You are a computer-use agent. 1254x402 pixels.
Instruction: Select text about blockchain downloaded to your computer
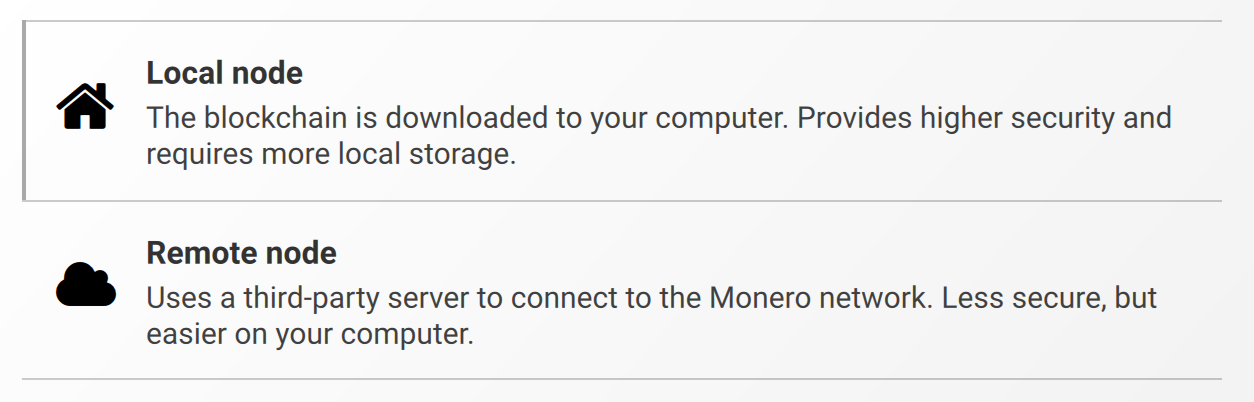[x=467, y=118]
